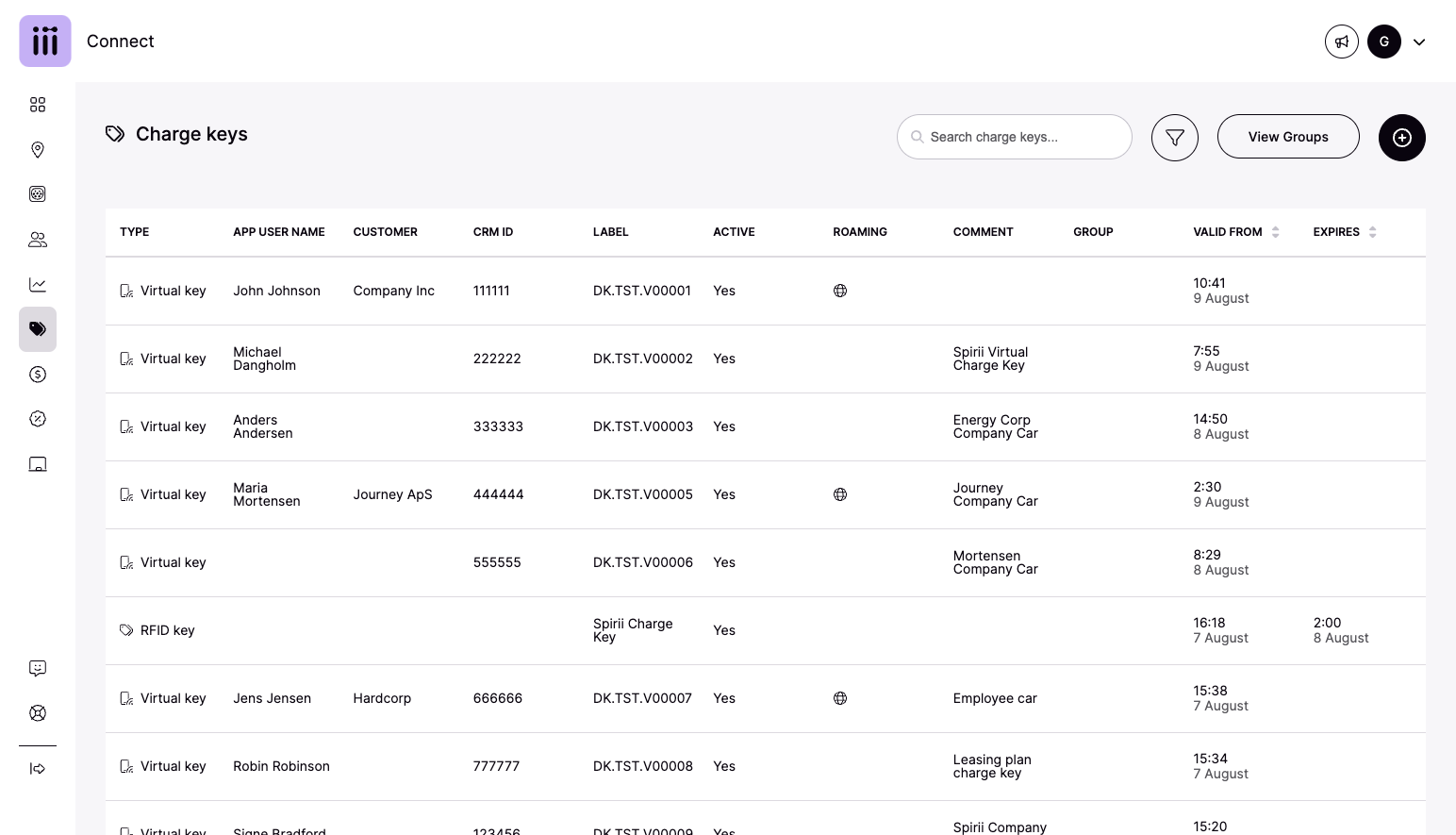1456x835 pixels.
Task: Select the charge keys tag icon in sidebar
Action: [x=38, y=329]
